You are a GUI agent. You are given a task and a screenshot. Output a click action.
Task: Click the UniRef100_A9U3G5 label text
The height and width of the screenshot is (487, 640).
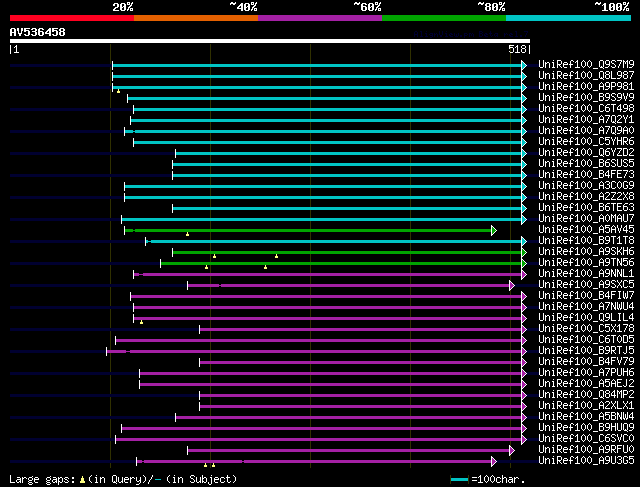[x=586, y=461]
